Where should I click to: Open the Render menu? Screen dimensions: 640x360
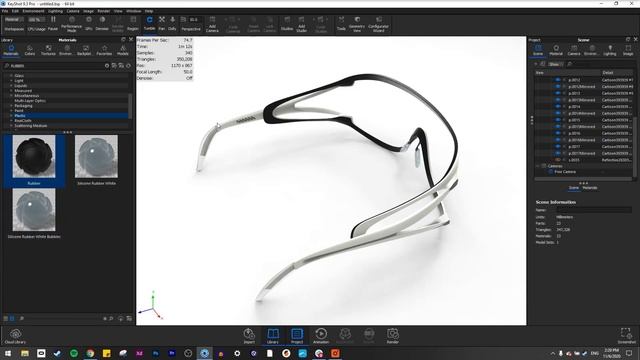pos(104,11)
